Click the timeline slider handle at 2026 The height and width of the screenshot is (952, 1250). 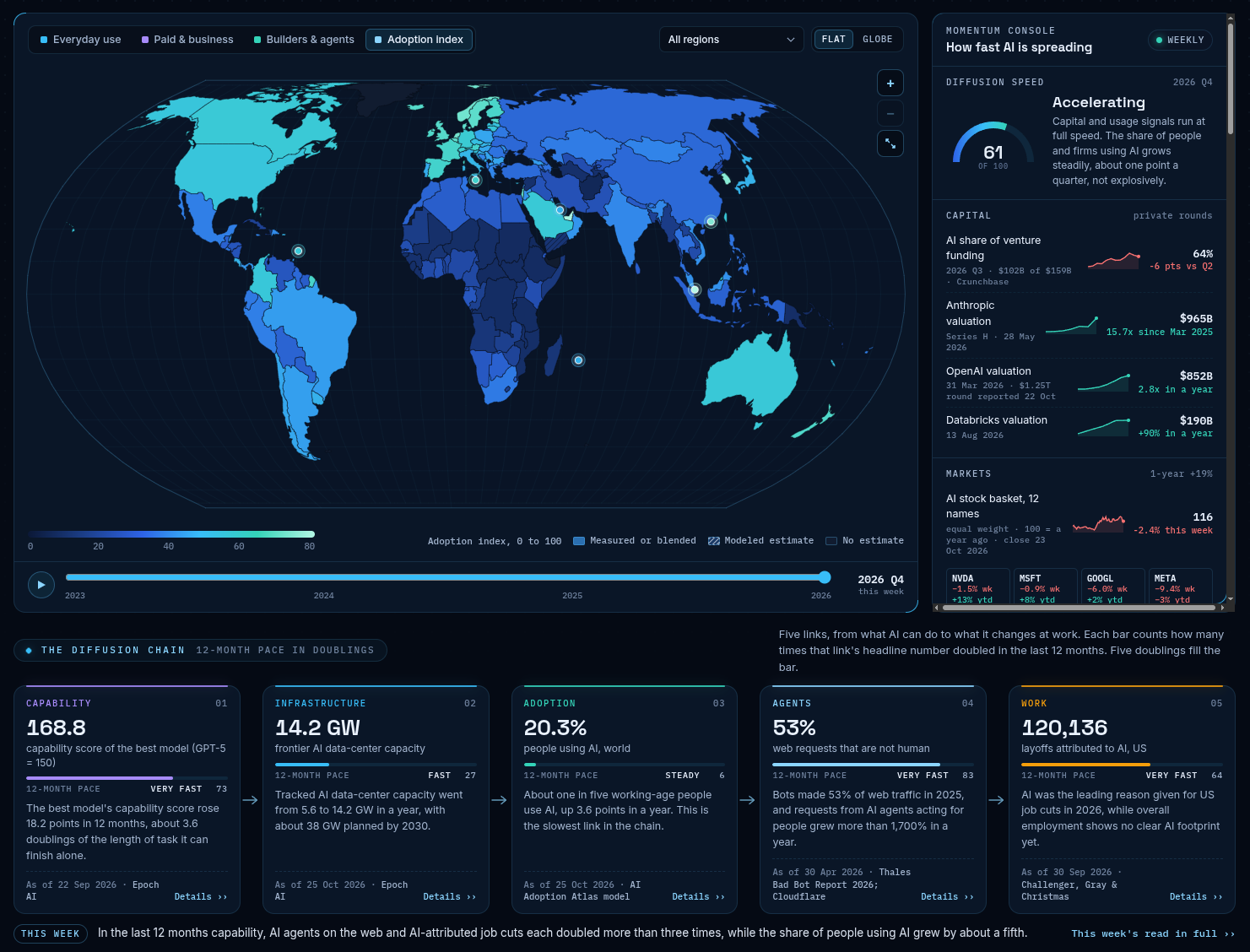825,577
